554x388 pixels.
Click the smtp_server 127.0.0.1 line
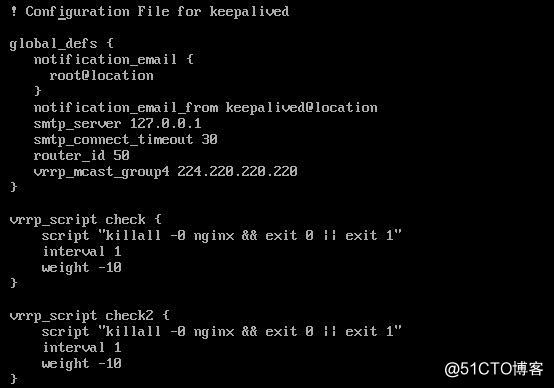point(117,124)
